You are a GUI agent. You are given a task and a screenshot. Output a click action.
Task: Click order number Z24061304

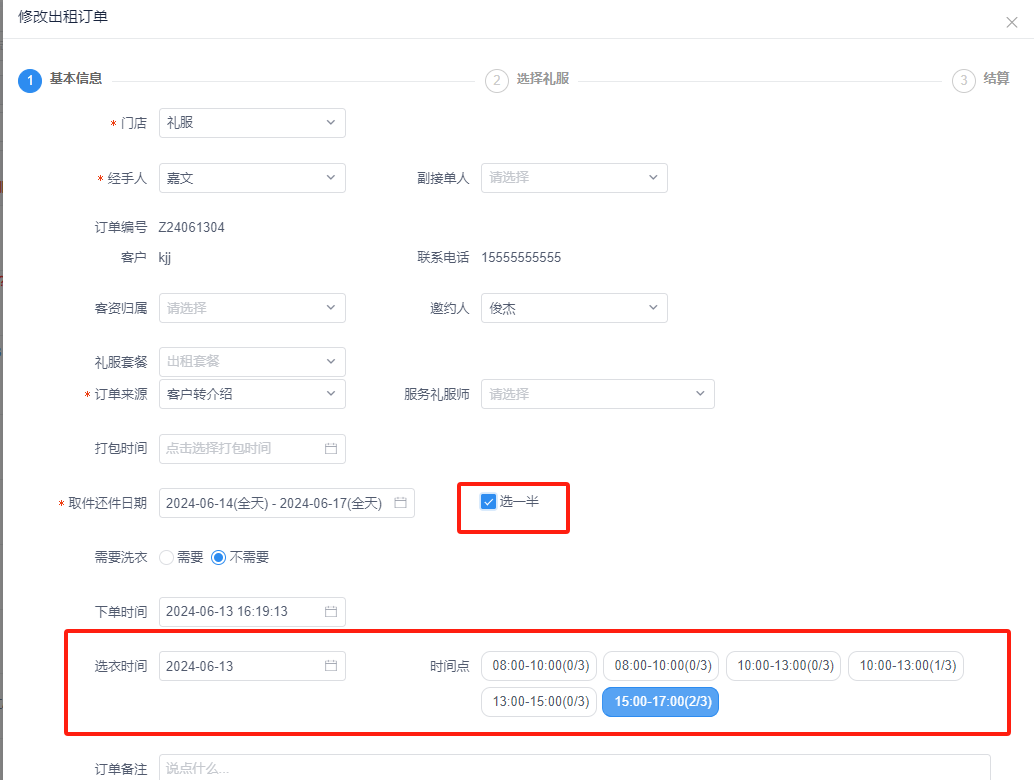191,227
